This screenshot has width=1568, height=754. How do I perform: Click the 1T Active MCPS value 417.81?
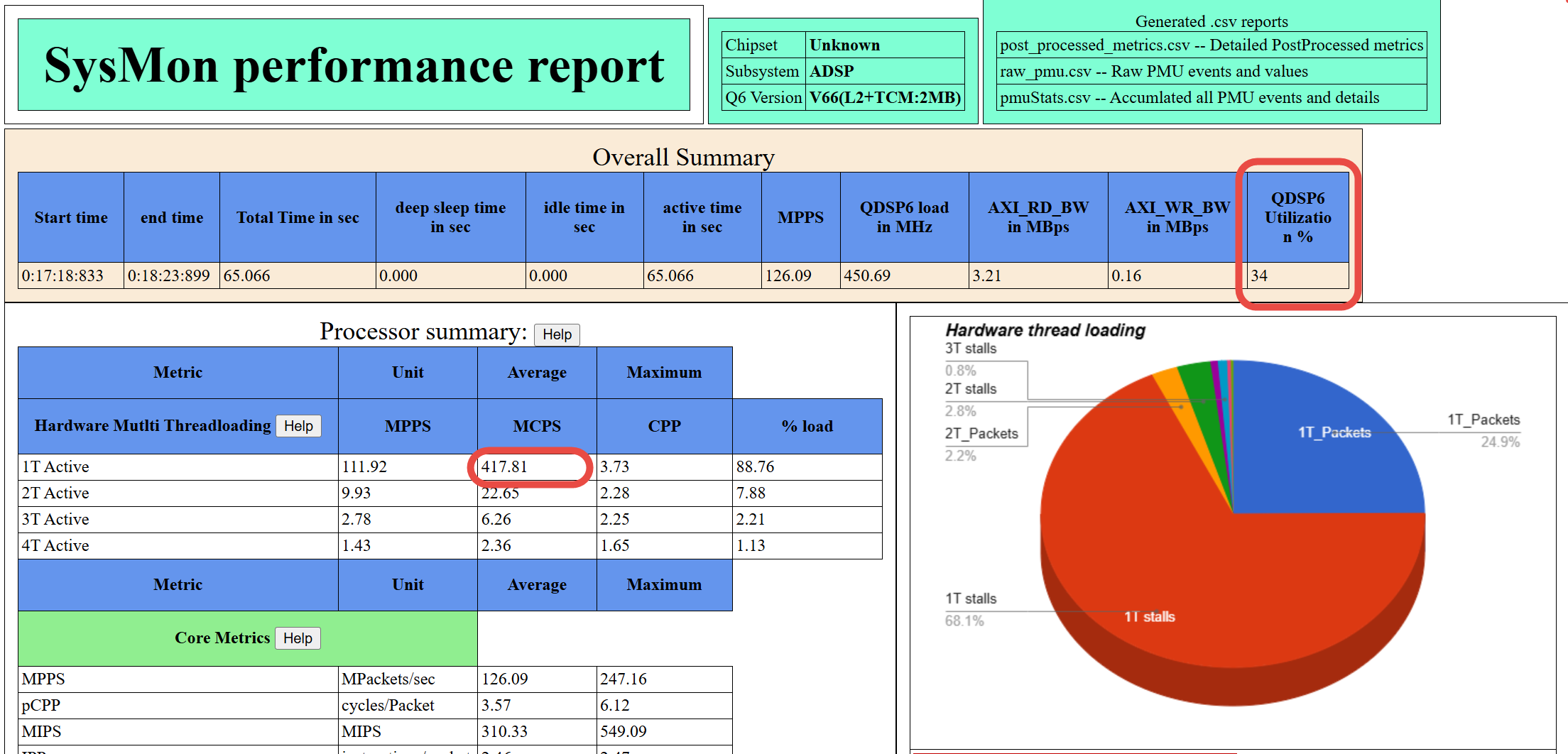505,466
